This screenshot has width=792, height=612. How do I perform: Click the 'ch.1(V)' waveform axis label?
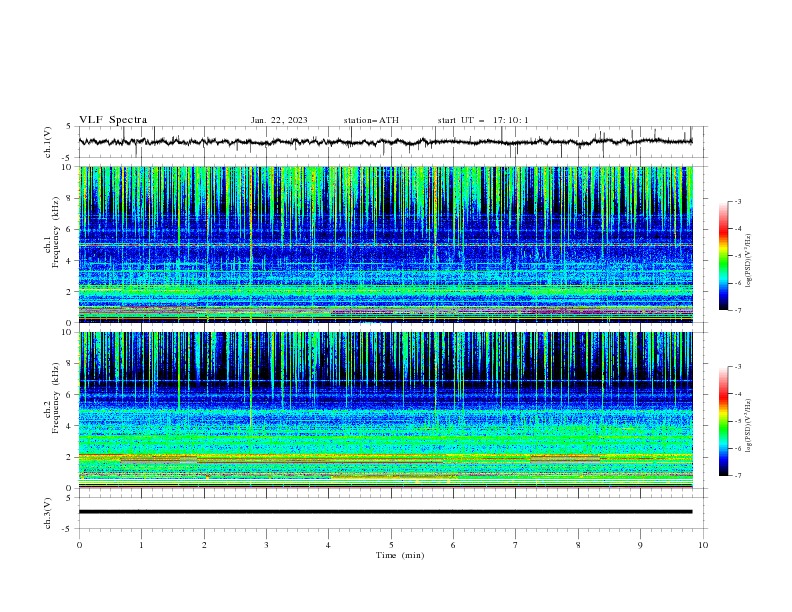[48, 142]
